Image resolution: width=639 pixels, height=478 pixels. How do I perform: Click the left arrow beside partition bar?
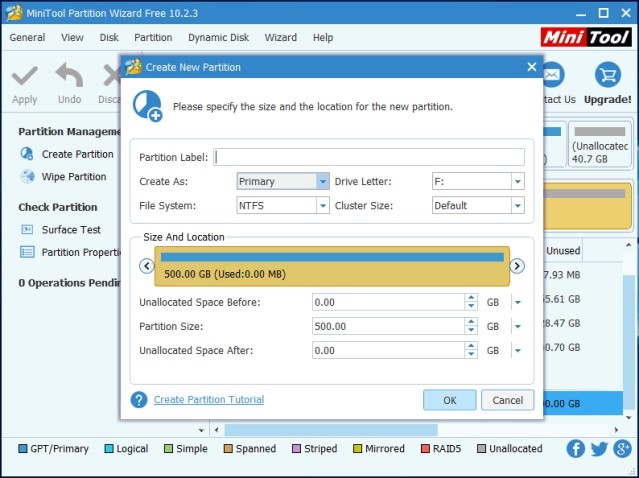(x=147, y=266)
